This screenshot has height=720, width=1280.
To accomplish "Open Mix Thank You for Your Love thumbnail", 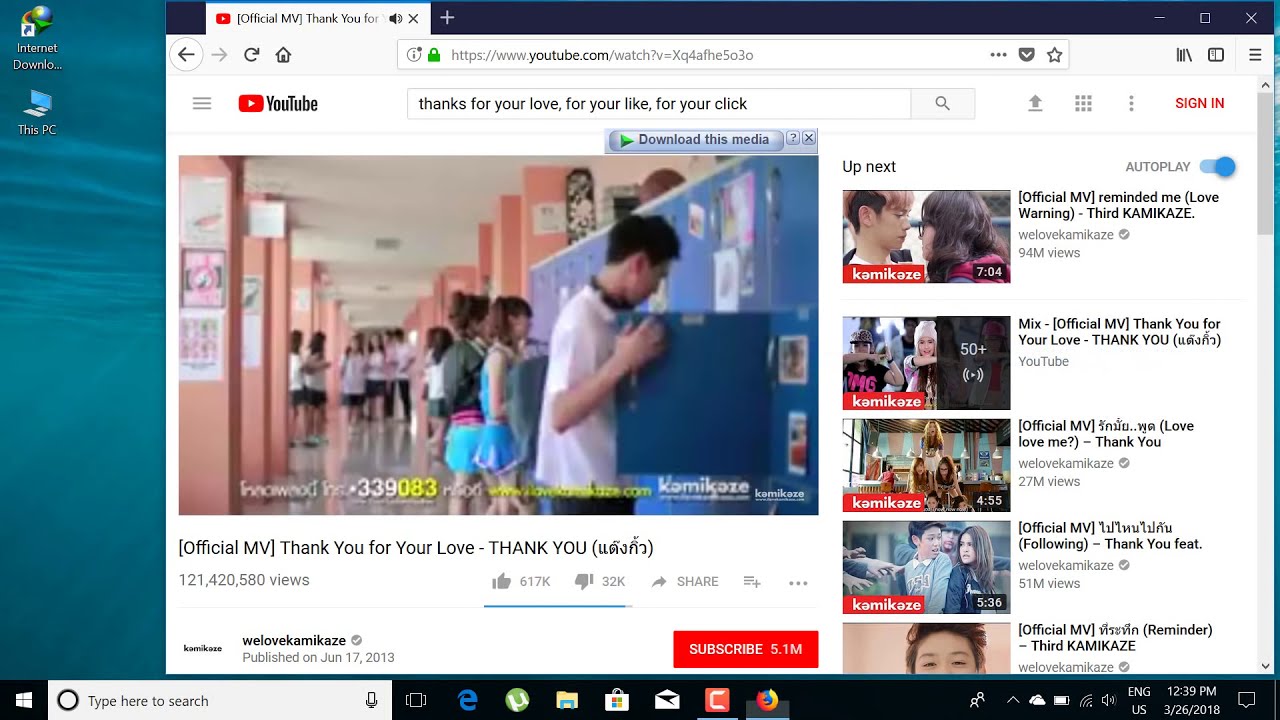I will [x=926, y=363].
